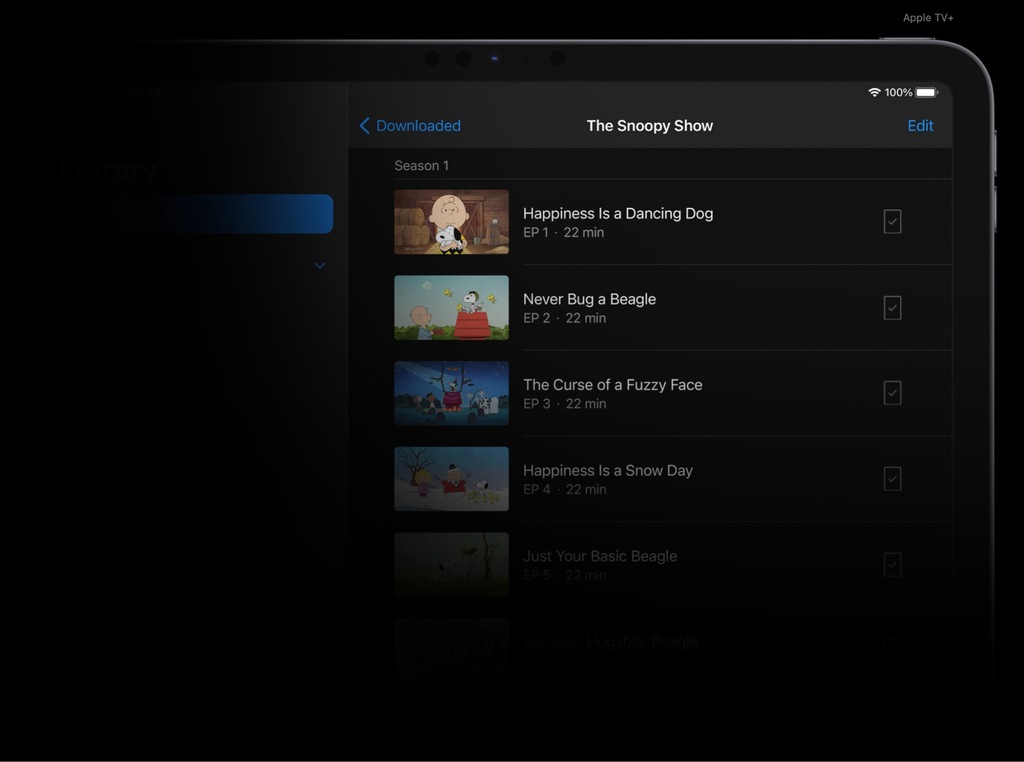The image size is (1024, 762).
Task: Click the EP 3 · 22 min label
Action: tap(564, 404)
